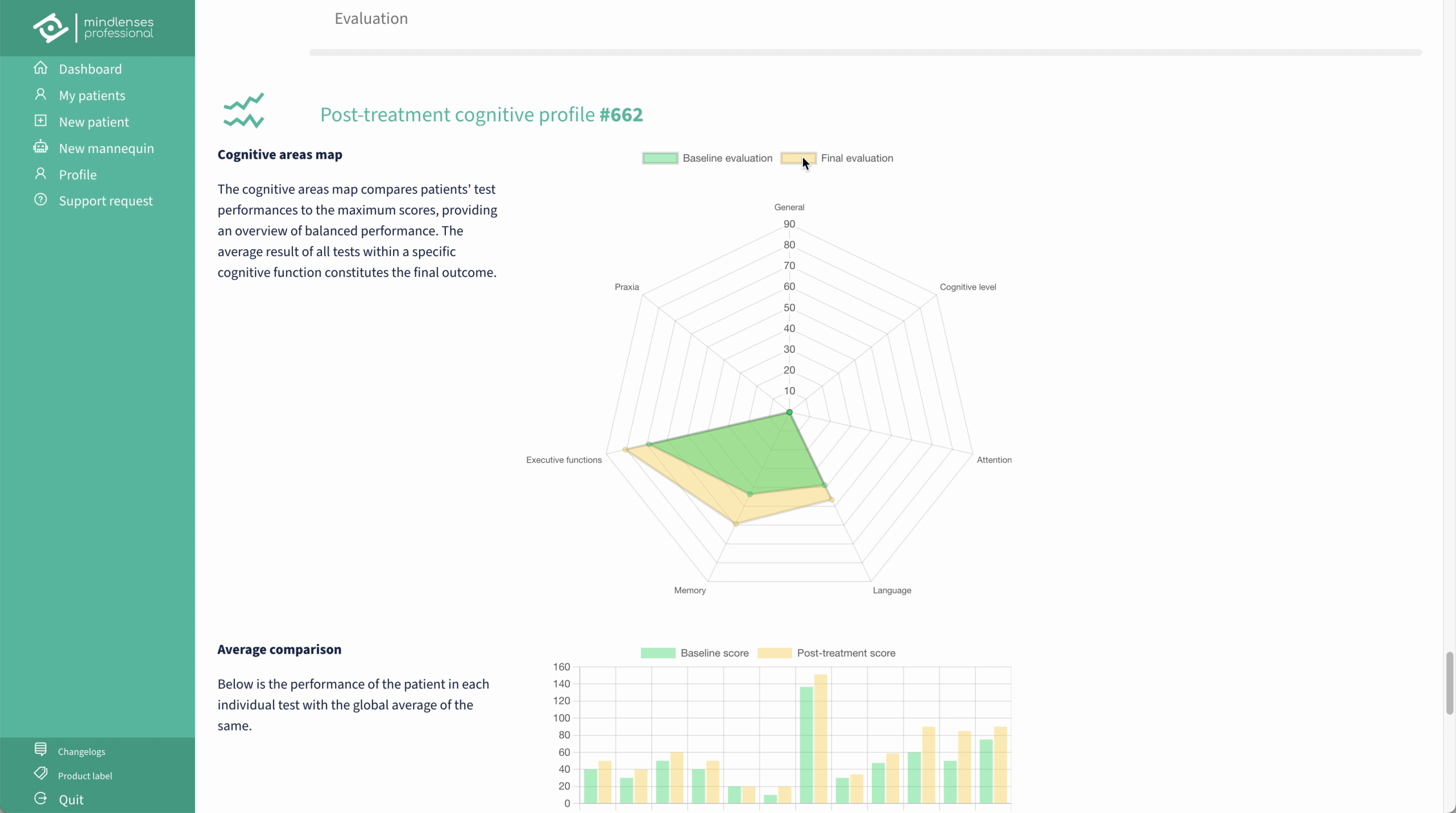
Task: Click the Product label tag icon
Action: coord(40,774)
